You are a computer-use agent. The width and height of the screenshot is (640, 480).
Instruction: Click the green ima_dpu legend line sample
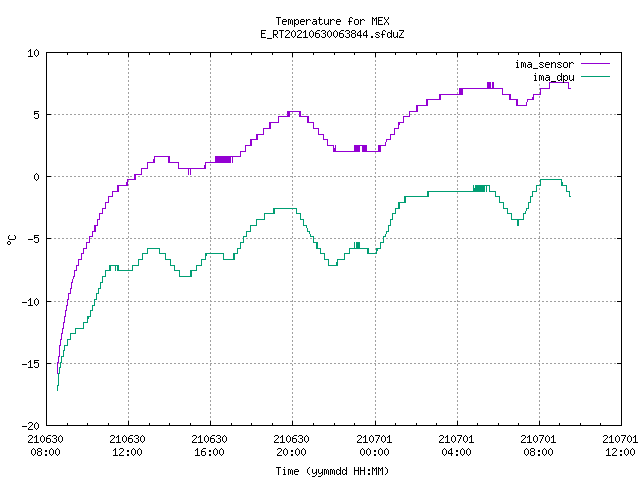click(595, 76)
